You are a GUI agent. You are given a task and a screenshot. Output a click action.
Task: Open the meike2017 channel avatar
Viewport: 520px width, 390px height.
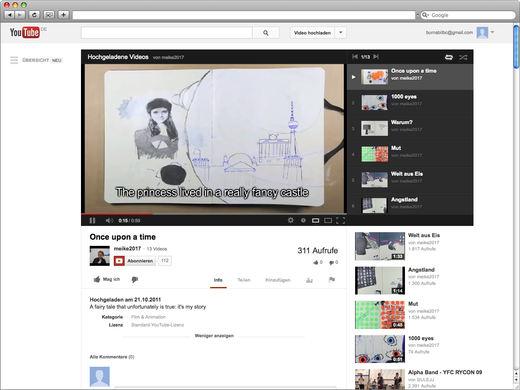[x=99, y=256]
